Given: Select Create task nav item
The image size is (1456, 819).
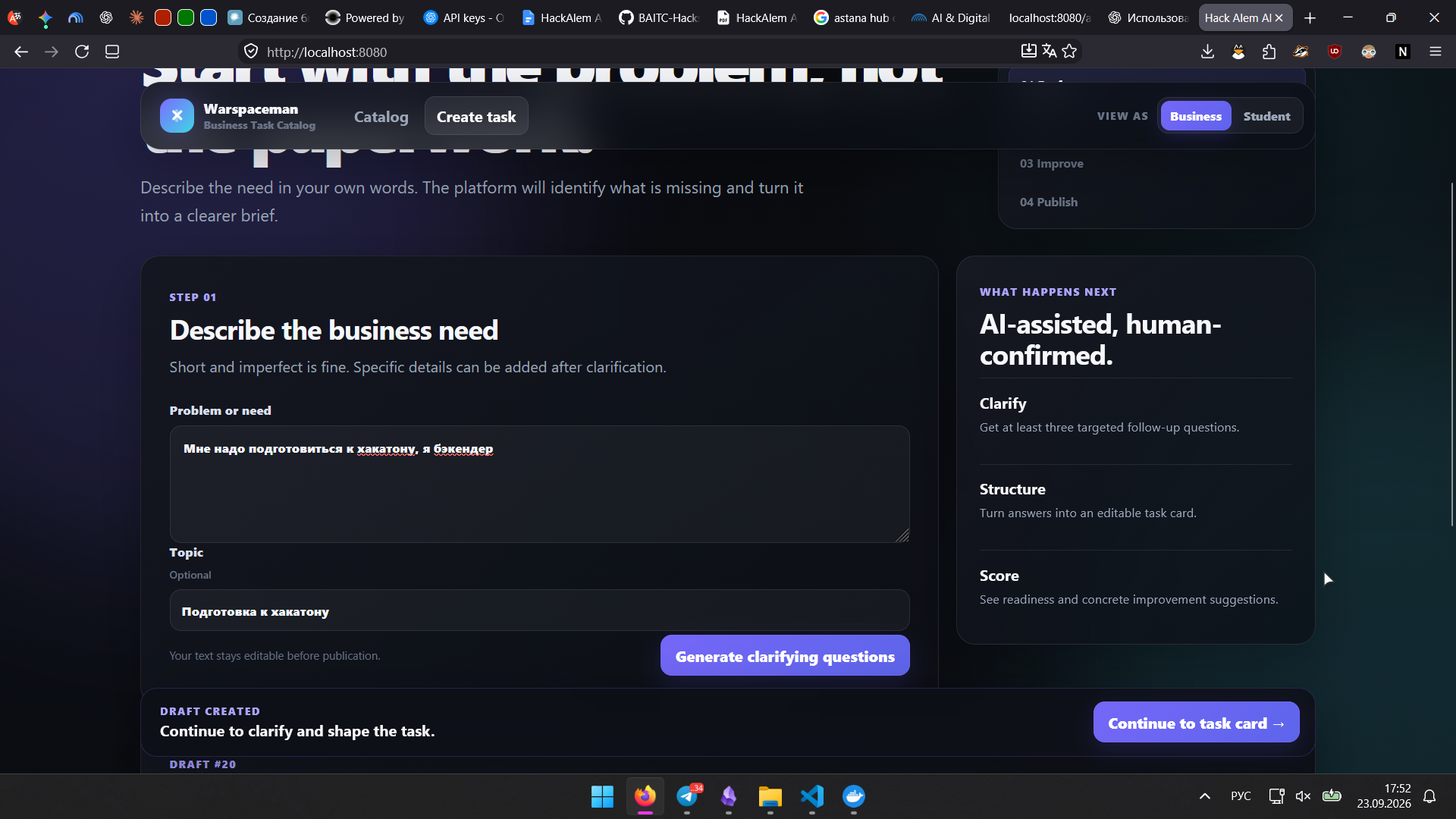Looking at the screenshot, I should pos(476,116).
